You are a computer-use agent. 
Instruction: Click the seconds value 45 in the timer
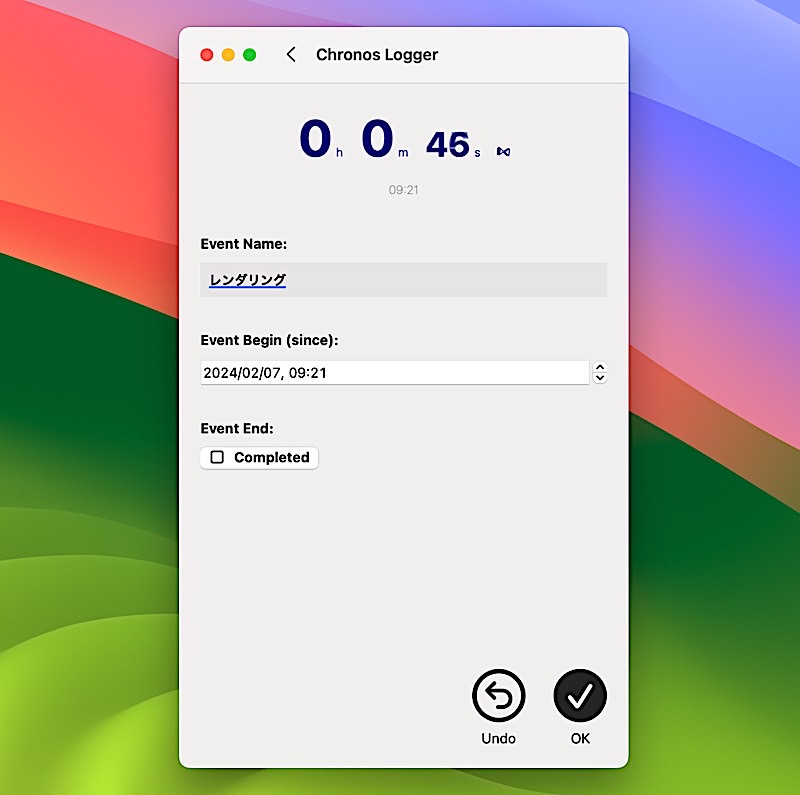pyautogui.click(x=449, y=144)
